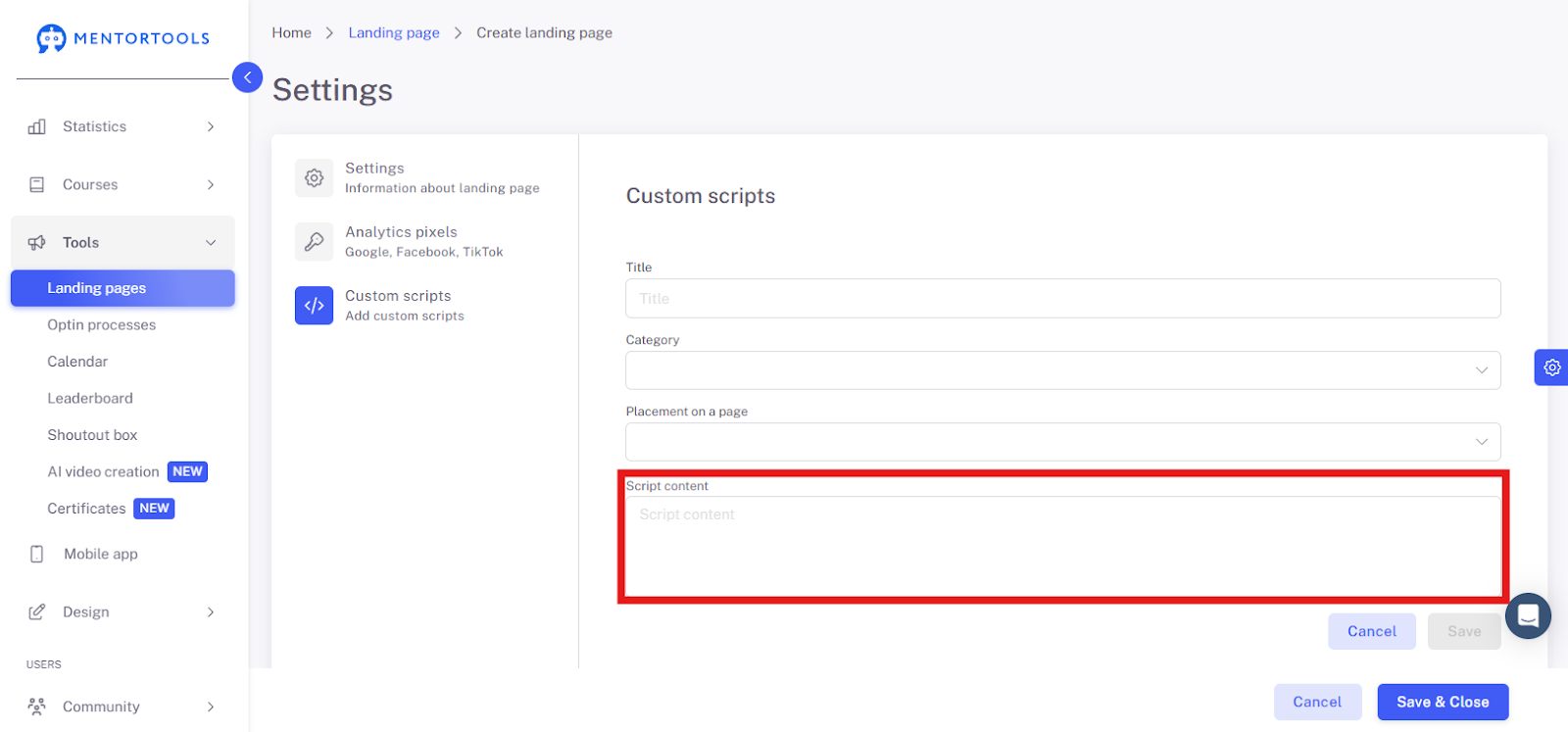Click the NEW badge next to Certificates
The image size is (1568, 732).
(154, 509)
